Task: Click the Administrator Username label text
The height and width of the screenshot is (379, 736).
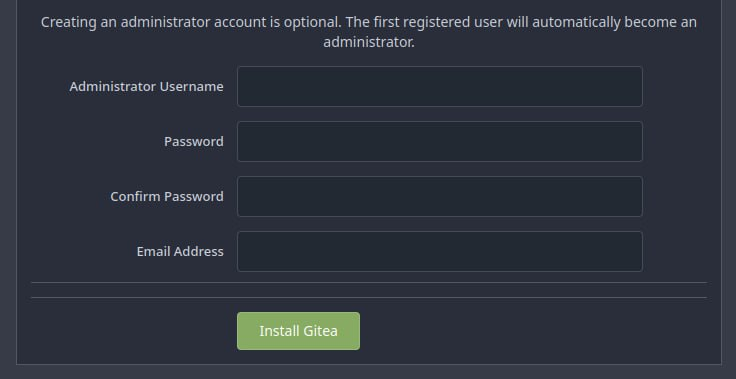Action: coord(146,86)
